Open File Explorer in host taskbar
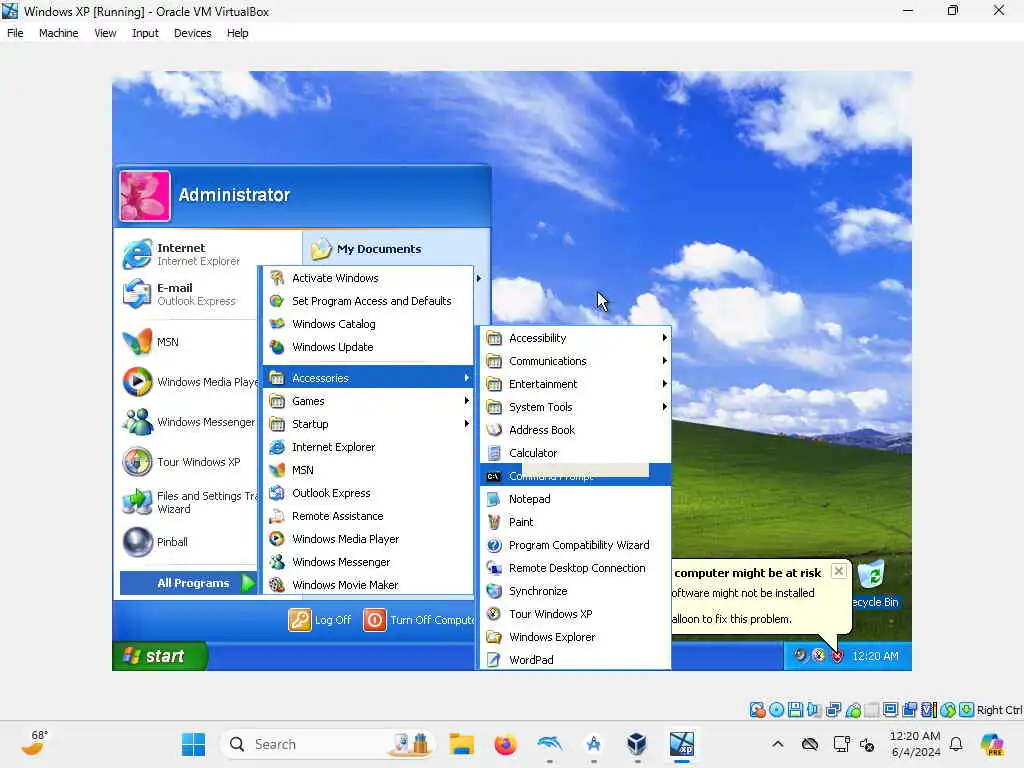Image resolution: width=1024 pixels, height=768 pixels. click(462, 744)
